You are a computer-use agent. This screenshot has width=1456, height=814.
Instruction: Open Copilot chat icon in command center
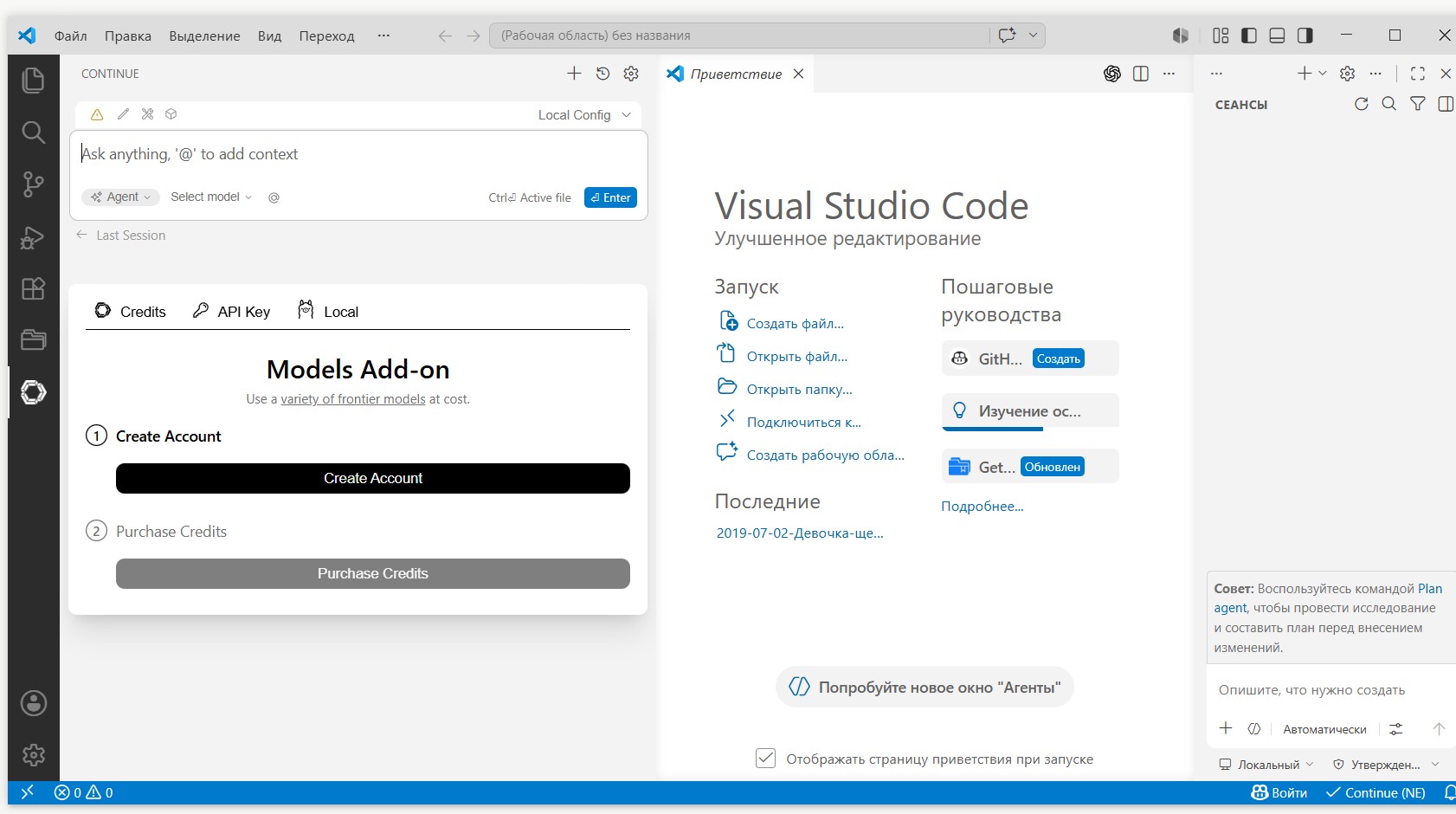coord(1007,36)
